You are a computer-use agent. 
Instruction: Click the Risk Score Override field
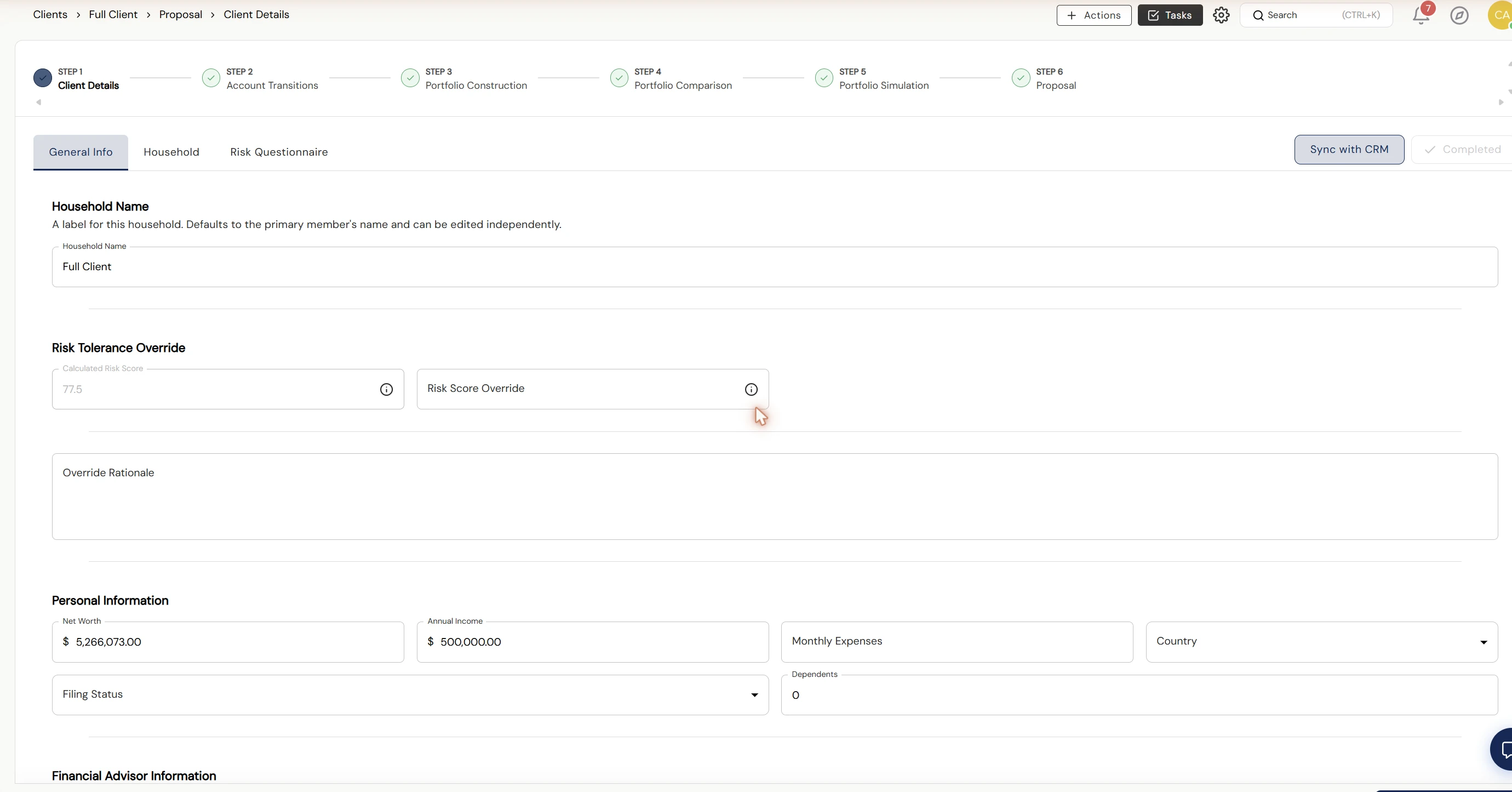(592, 389)
